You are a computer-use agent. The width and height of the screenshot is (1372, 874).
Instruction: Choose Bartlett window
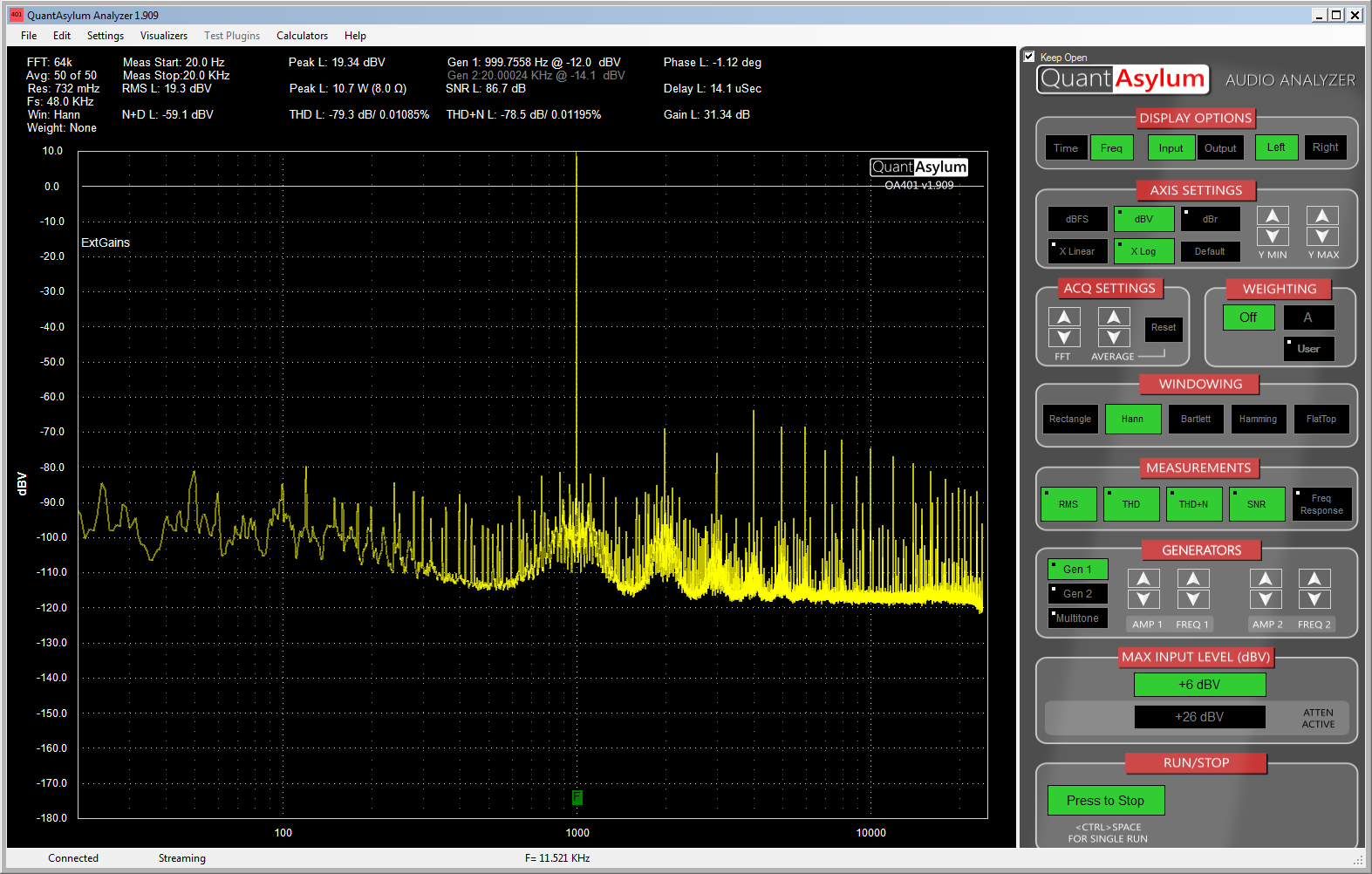[x=1196, y=420]
